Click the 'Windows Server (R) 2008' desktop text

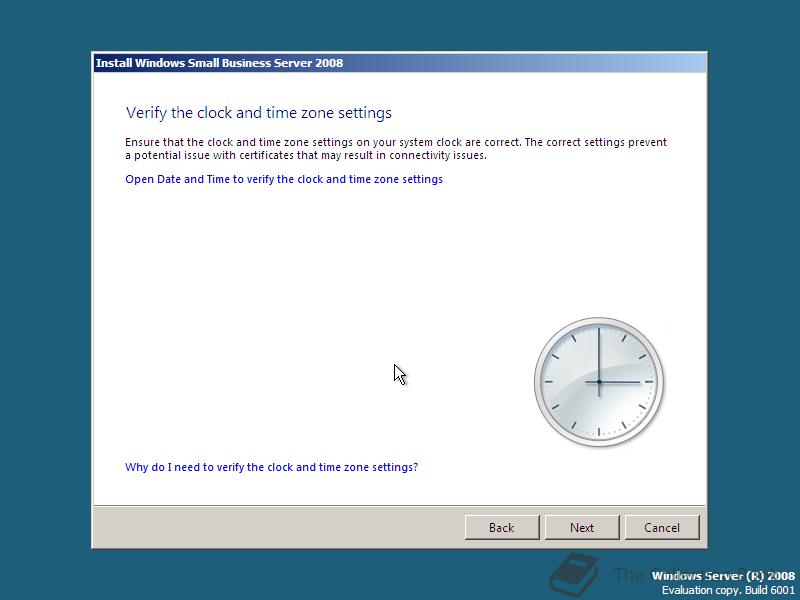pyautogui.click(x=723, y=576)
